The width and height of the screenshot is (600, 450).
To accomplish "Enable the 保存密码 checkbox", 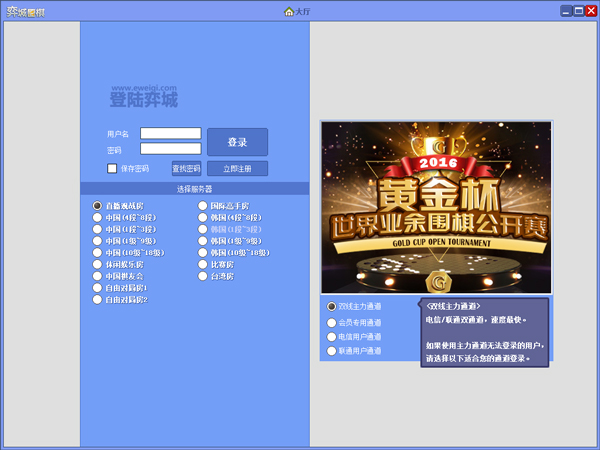I will [x=113, y=168].
